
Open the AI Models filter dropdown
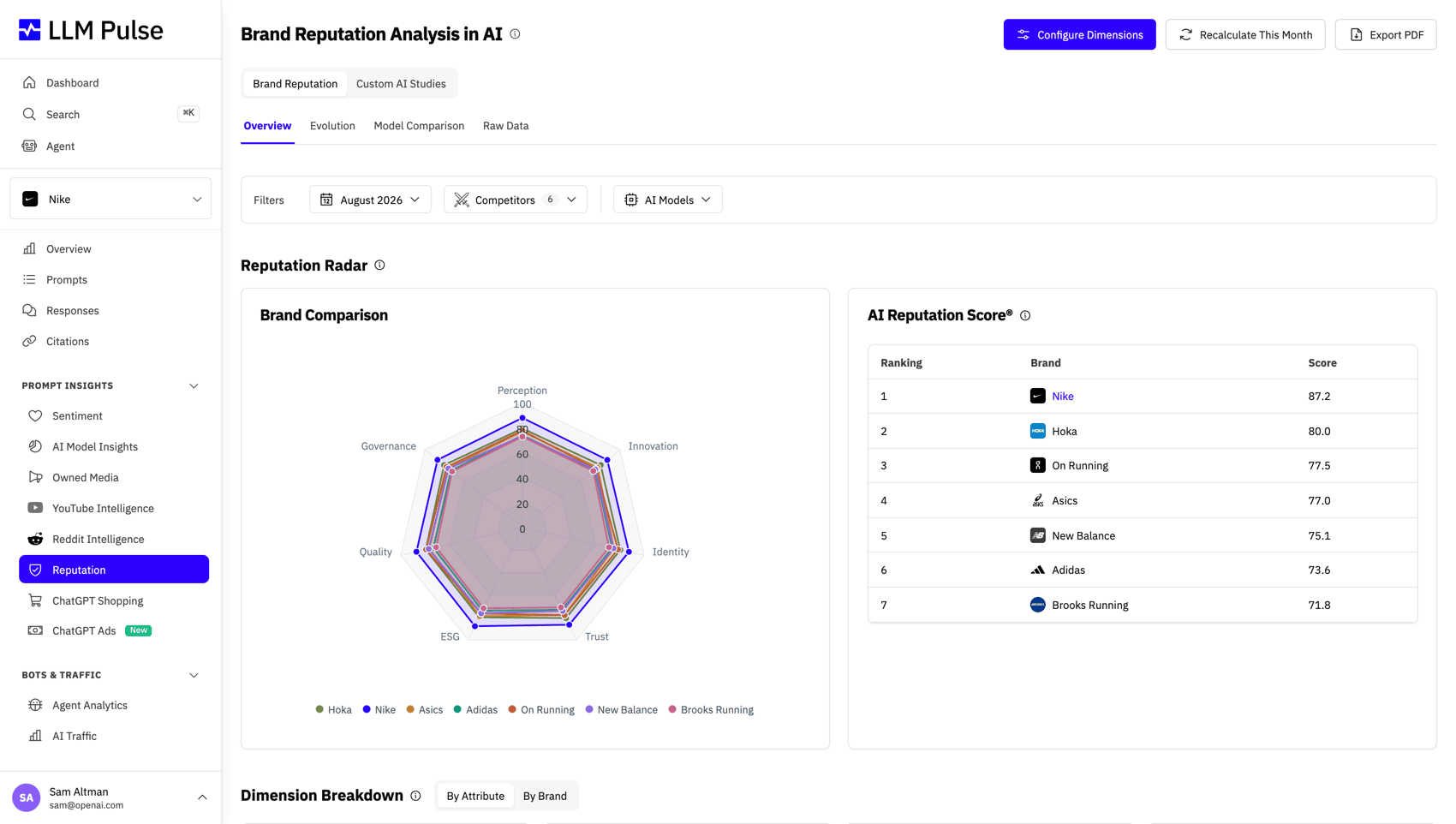coord(668,200)
